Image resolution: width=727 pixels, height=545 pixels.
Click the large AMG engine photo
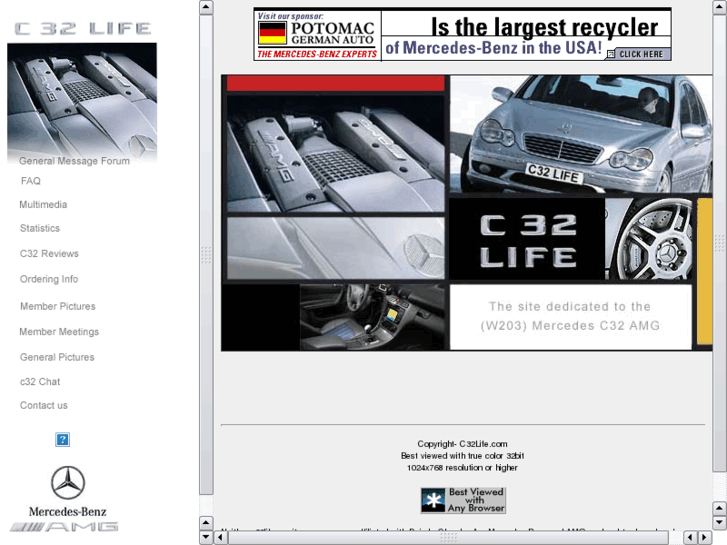click(336, 153)
